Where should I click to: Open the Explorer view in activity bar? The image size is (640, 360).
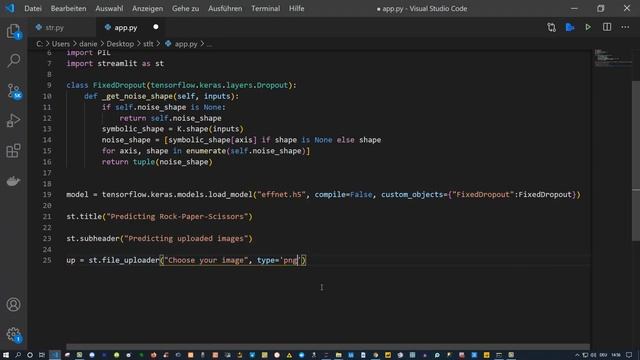click(x=13, y=31)
